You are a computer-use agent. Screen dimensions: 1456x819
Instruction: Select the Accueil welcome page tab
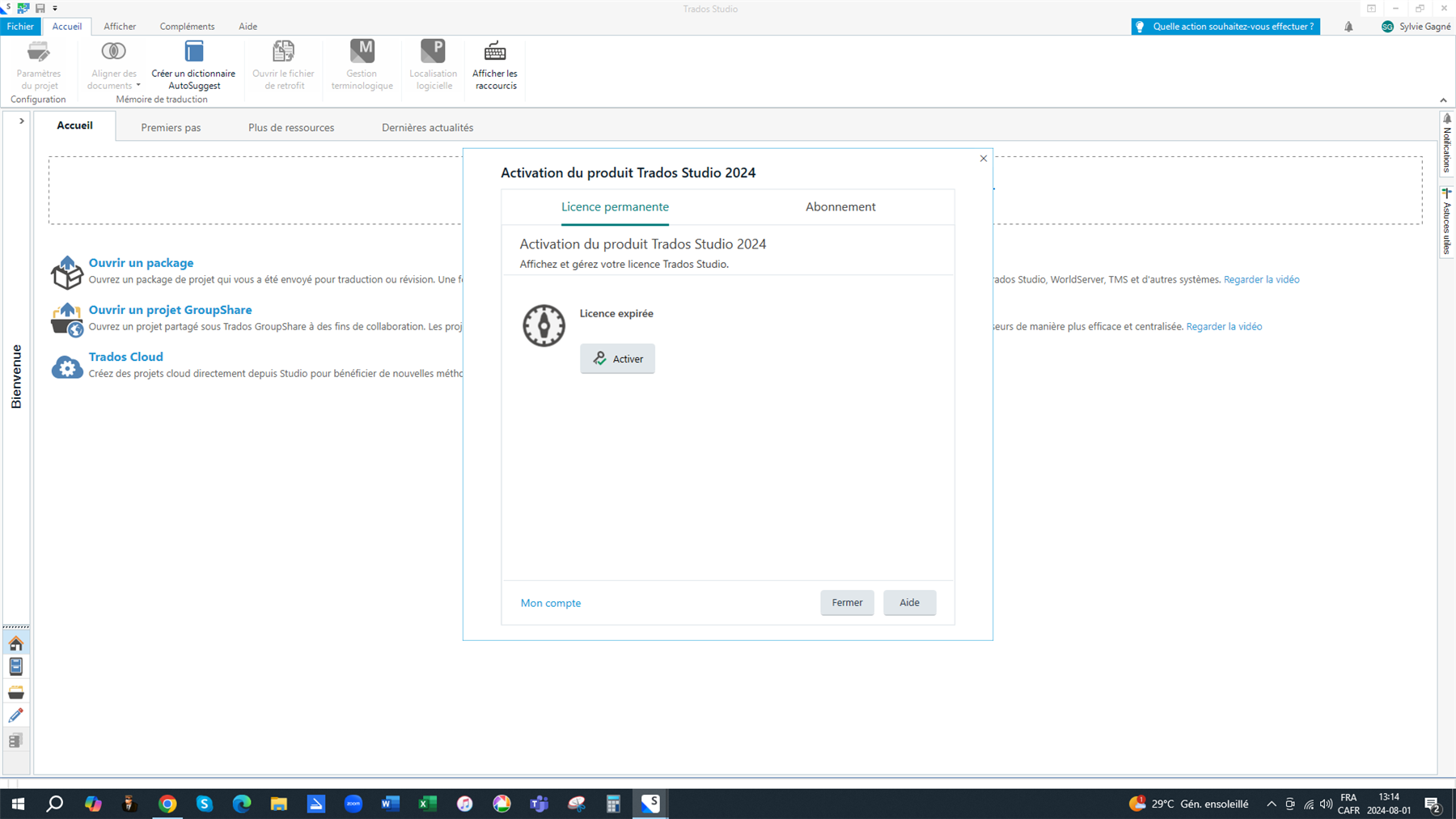(x=74, y=125)
